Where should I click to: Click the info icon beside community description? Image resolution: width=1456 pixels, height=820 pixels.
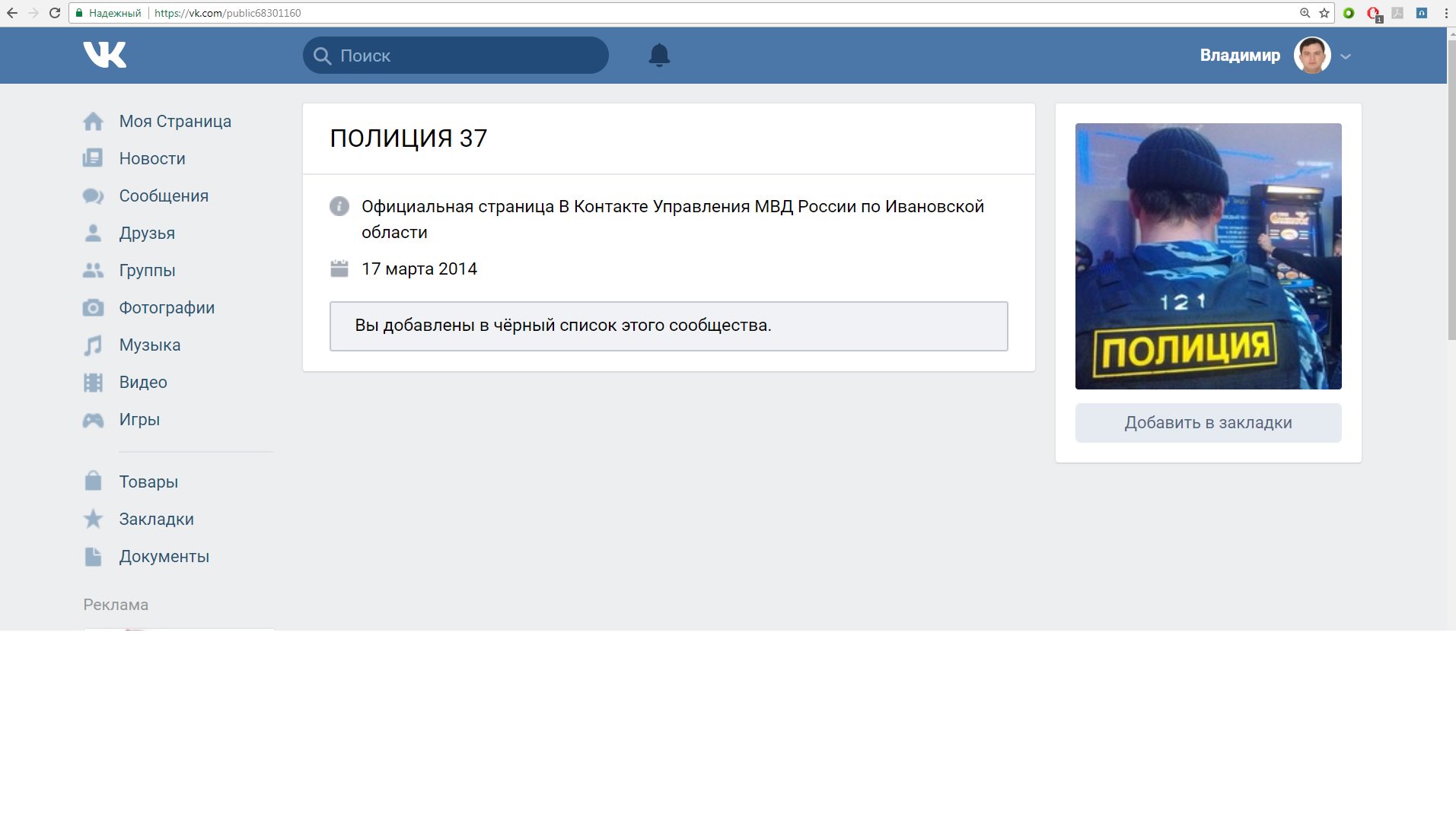(339, 206)
